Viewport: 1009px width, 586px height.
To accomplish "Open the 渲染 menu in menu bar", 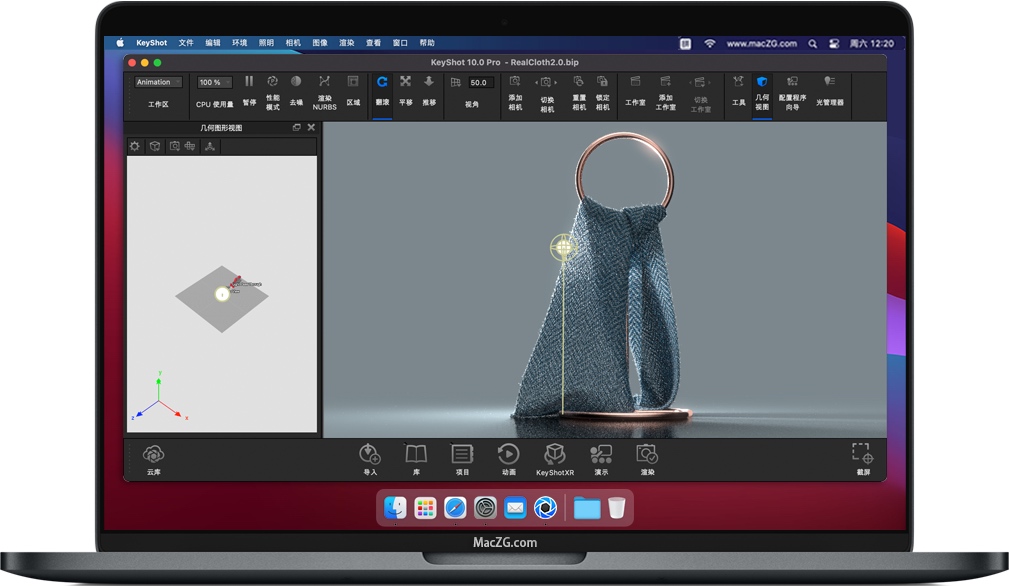I will [347, 43].
